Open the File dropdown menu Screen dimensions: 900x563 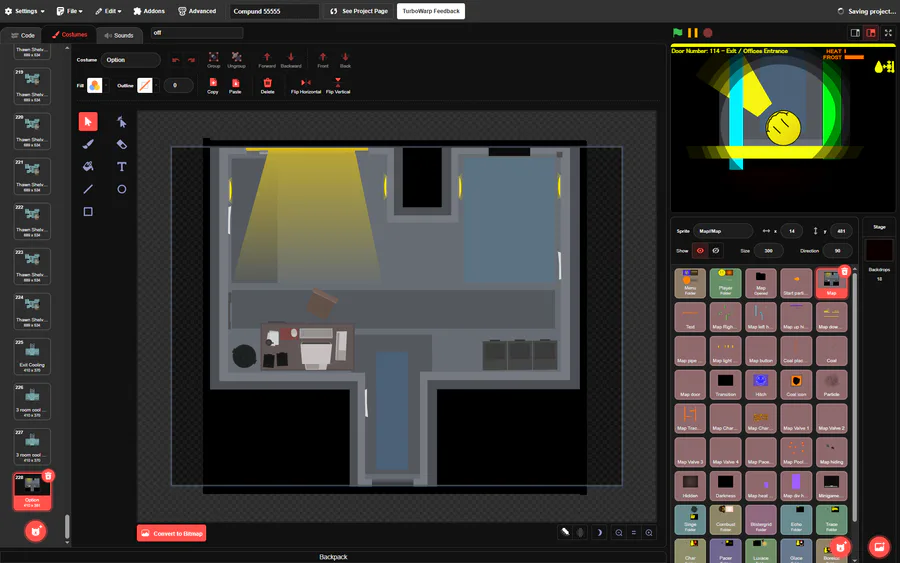coord(69,11)
